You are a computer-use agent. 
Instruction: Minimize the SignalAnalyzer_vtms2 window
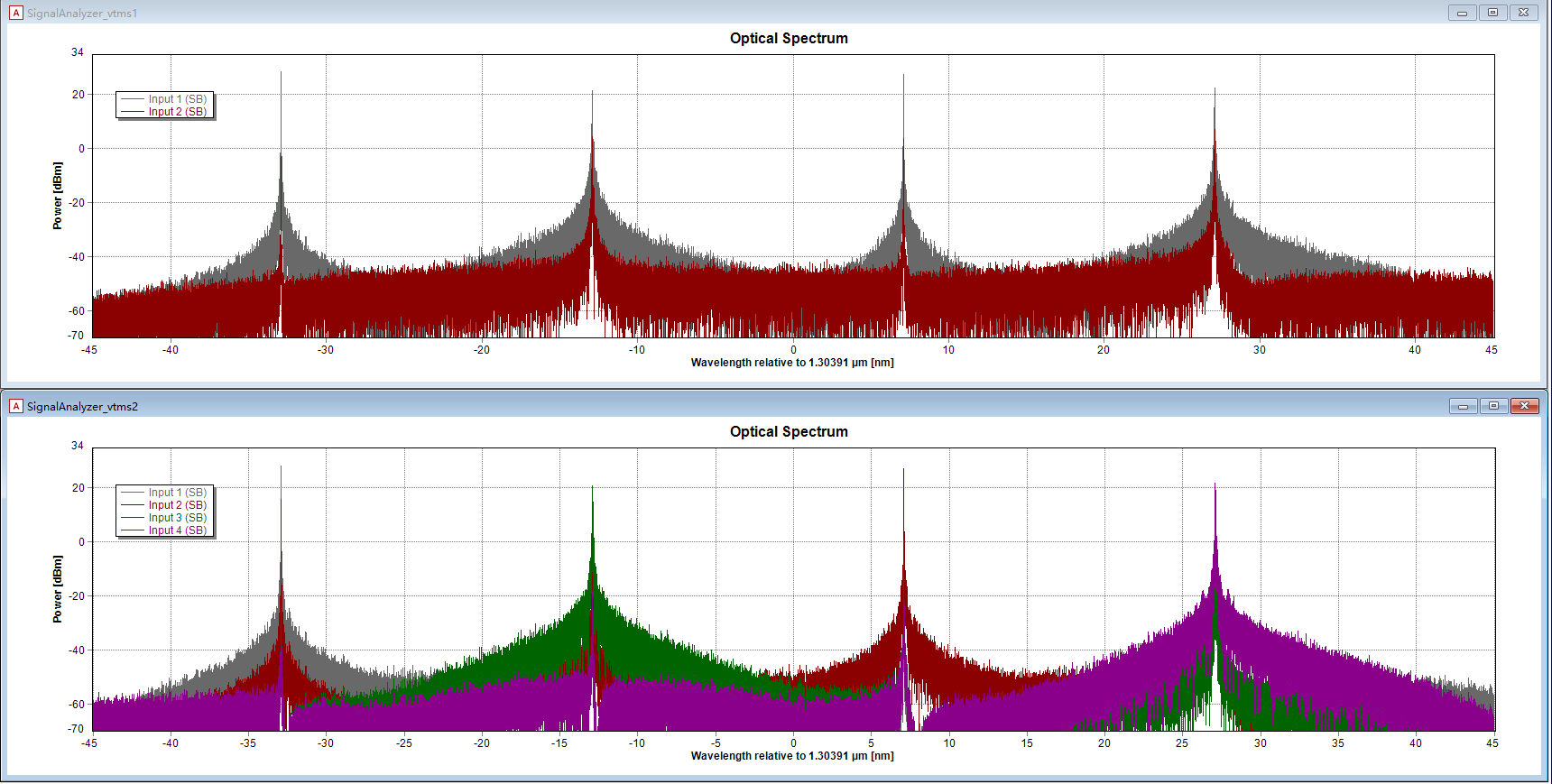[x=1464, y=406]
